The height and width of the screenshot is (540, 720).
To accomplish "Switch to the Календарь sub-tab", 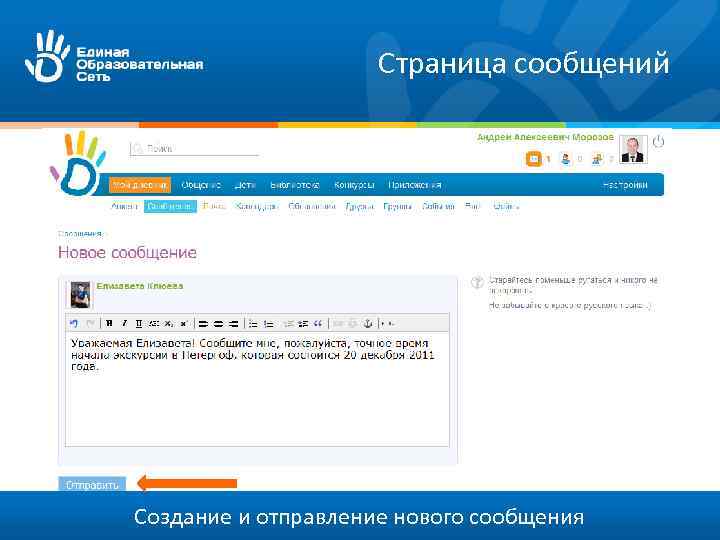I will [x=257, y=207].
